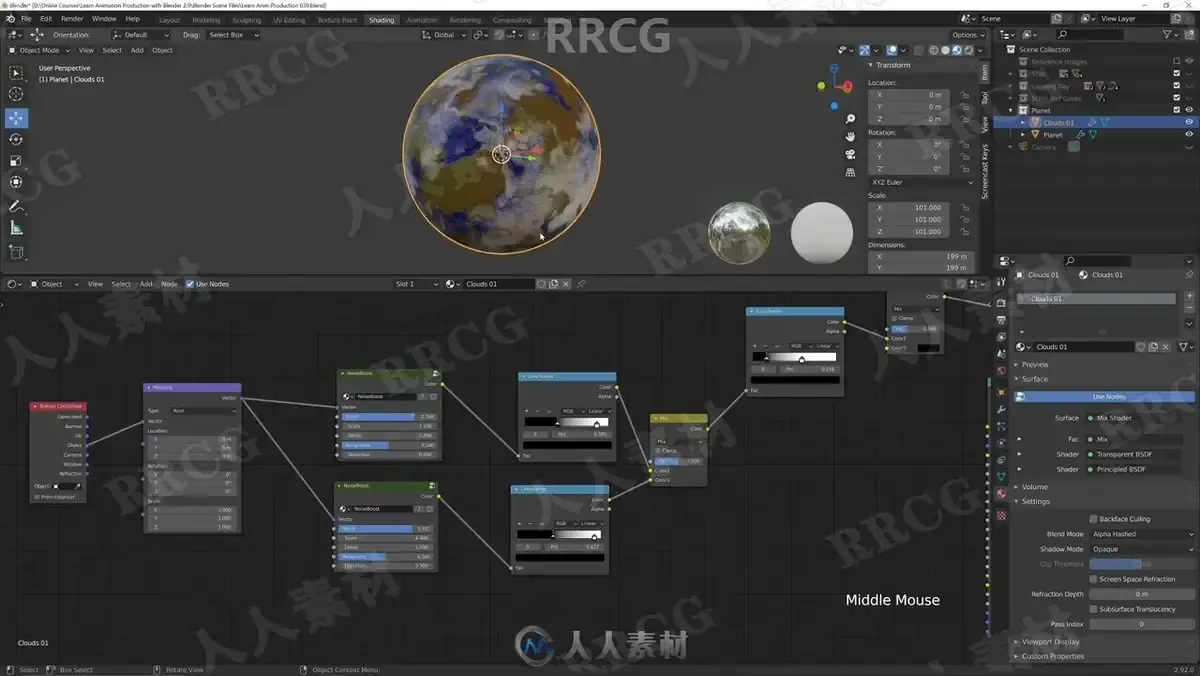Open the Render menu
This screenshot has height=676, width=1200.
(x=72, y=19)
